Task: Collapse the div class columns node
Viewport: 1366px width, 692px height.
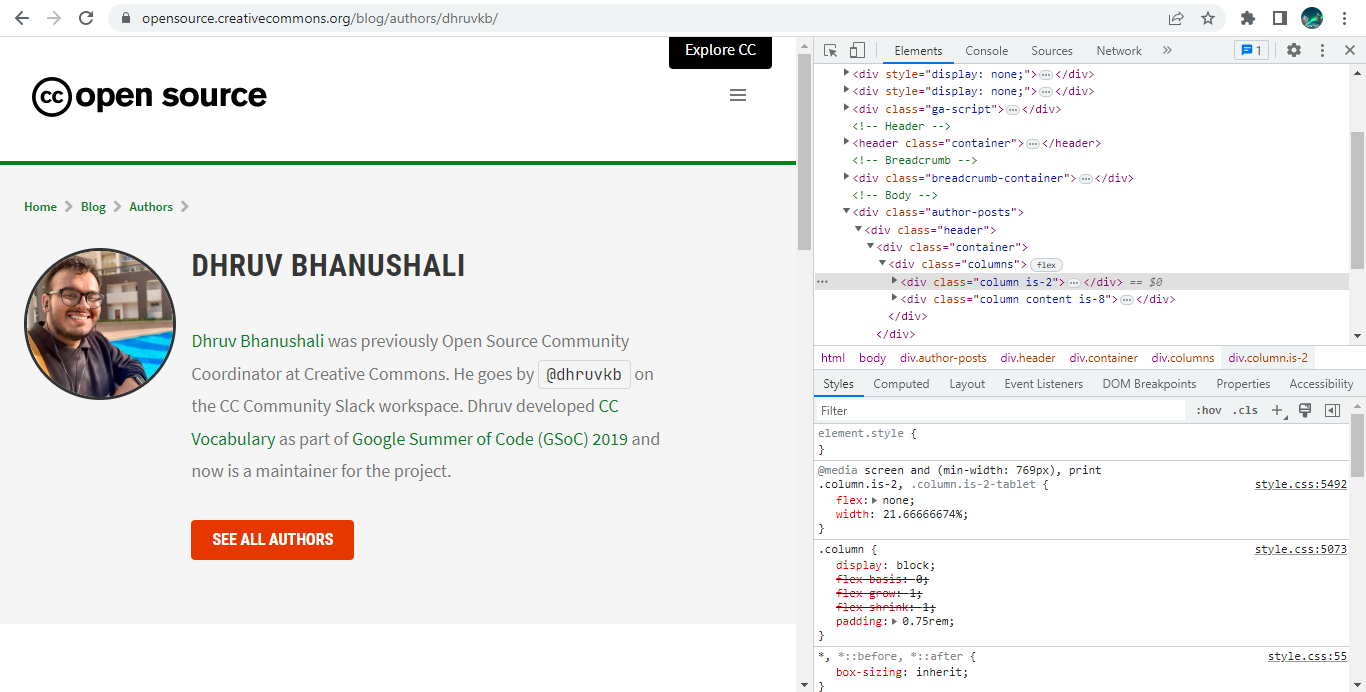Action: [x=883, y=264]
